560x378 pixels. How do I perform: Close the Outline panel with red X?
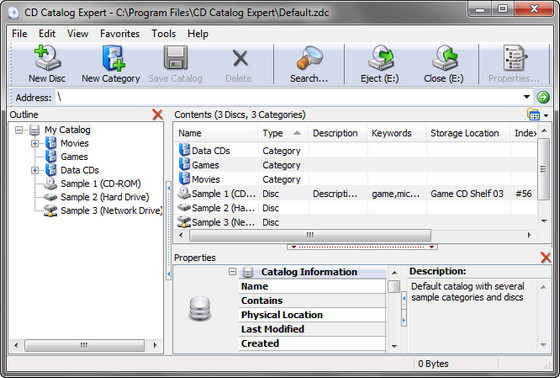point(157,114)
